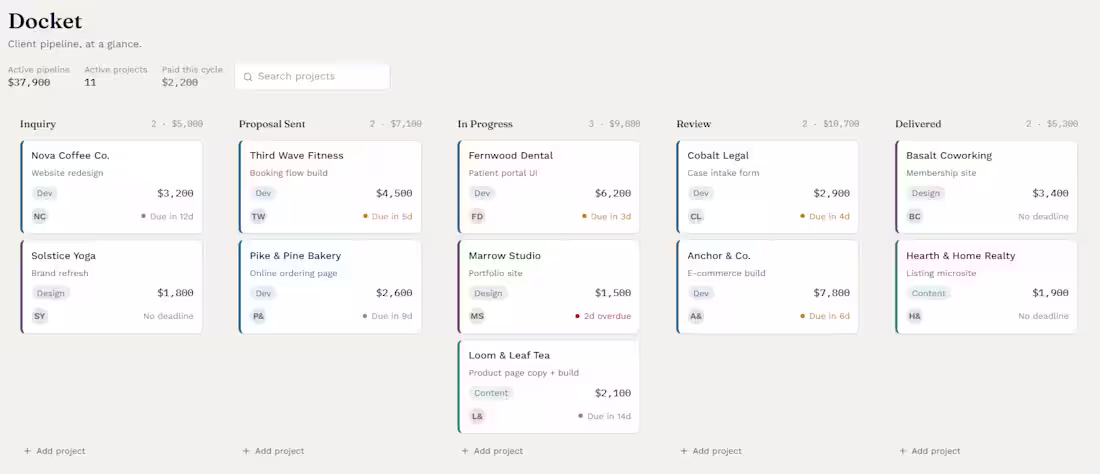Click the Dev tag on Nova Coffee Co.

44,193
